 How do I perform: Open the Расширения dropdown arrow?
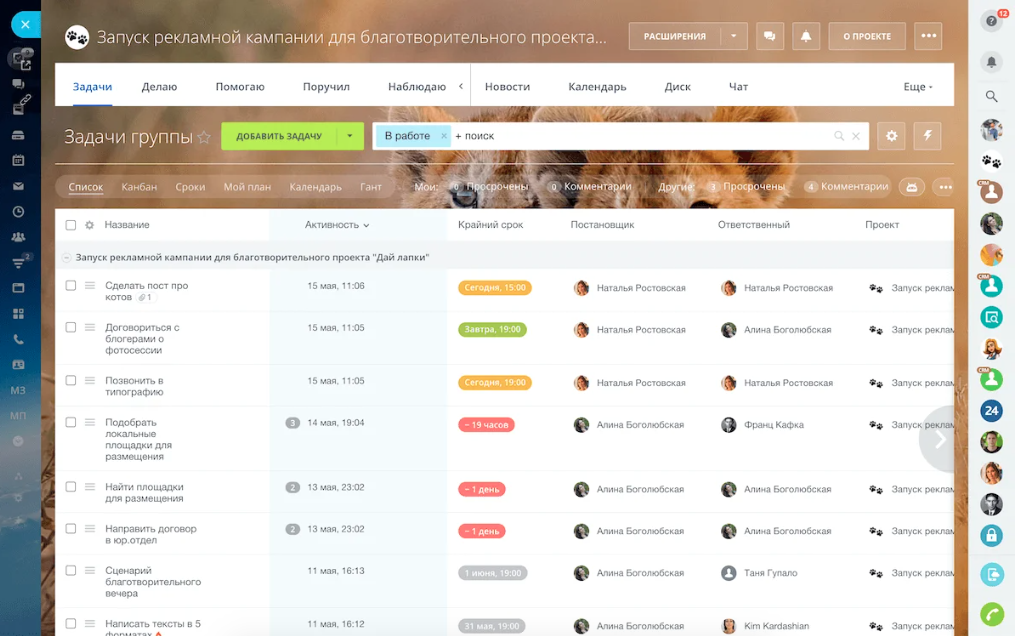pos(733,36)
